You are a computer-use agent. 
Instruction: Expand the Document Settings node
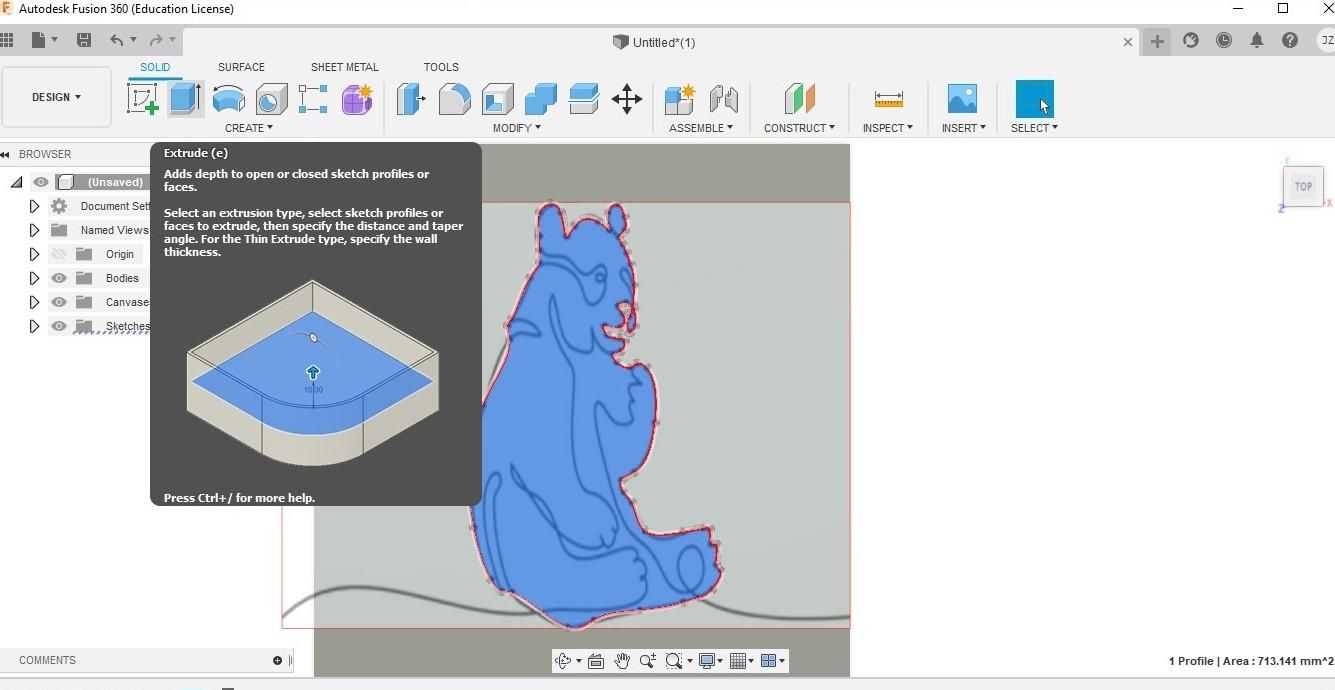click(x=34, y=206)
